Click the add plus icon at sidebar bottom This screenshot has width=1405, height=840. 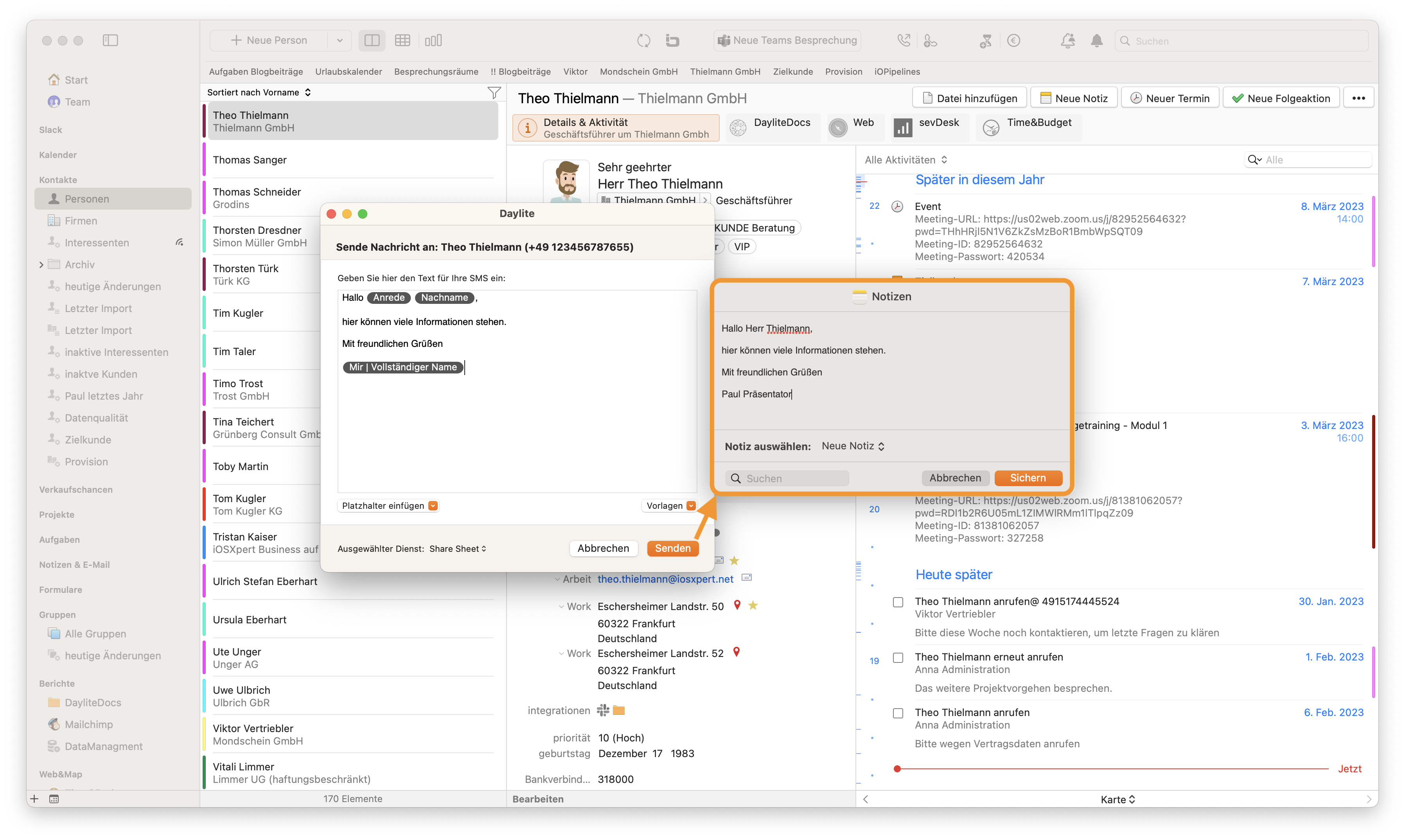tap(34, 799)
